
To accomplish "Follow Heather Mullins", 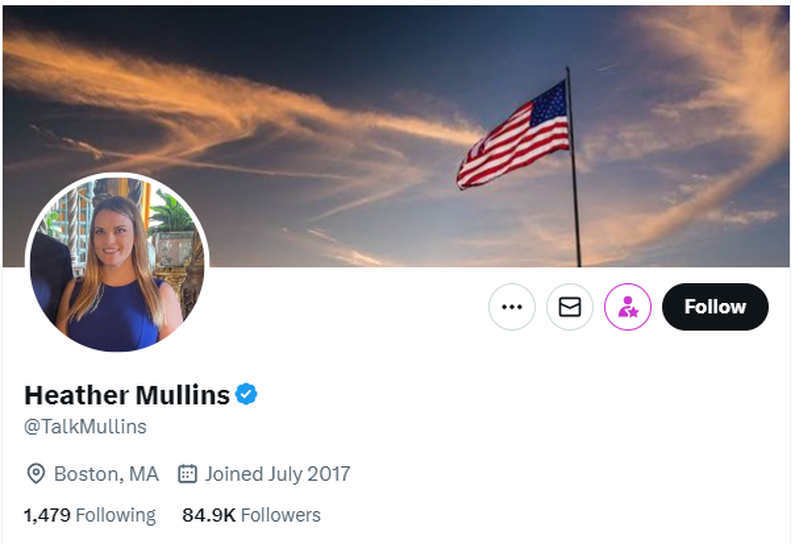I will [x=715, y=307].
